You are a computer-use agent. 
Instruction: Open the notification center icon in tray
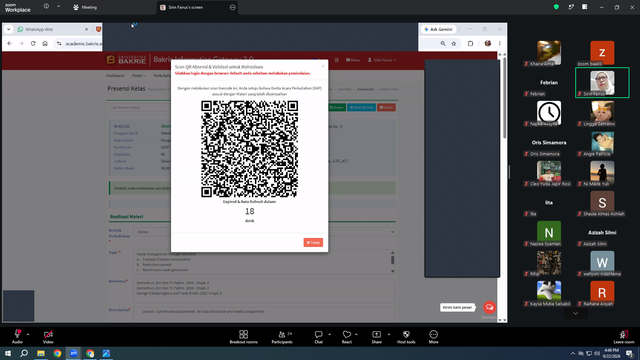(x=629, y=353)
